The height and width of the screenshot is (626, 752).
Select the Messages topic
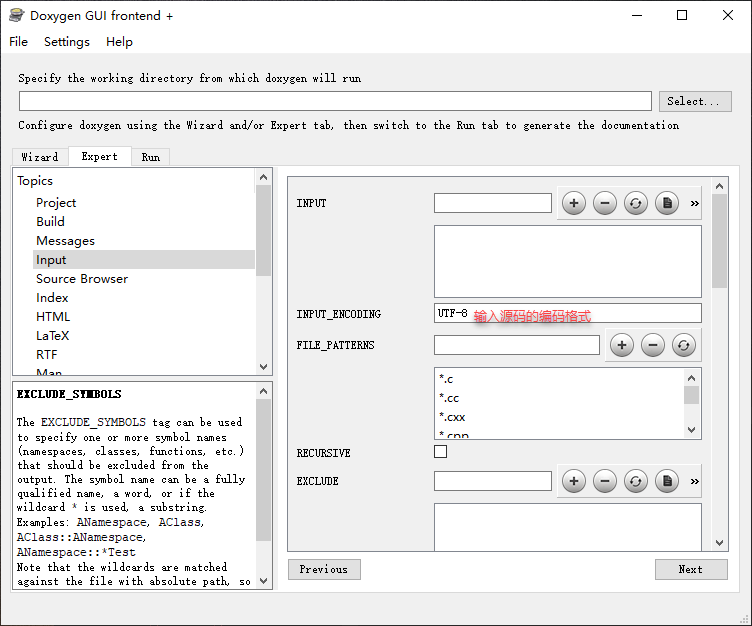pos(65,241)
